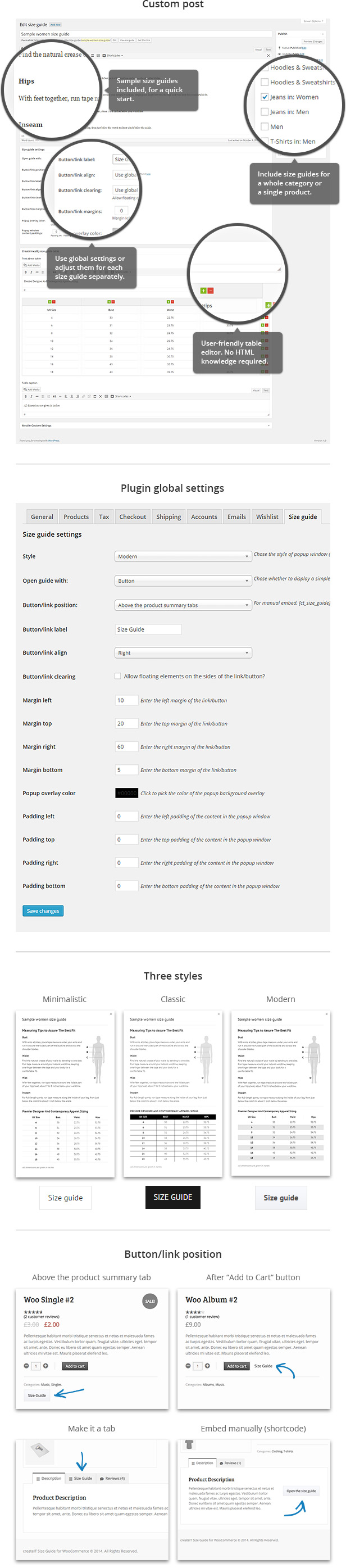The image size is (346, 1568).
Task: Click the black SIZE GUIDE classic button
Action: [x=172, y=1197]
